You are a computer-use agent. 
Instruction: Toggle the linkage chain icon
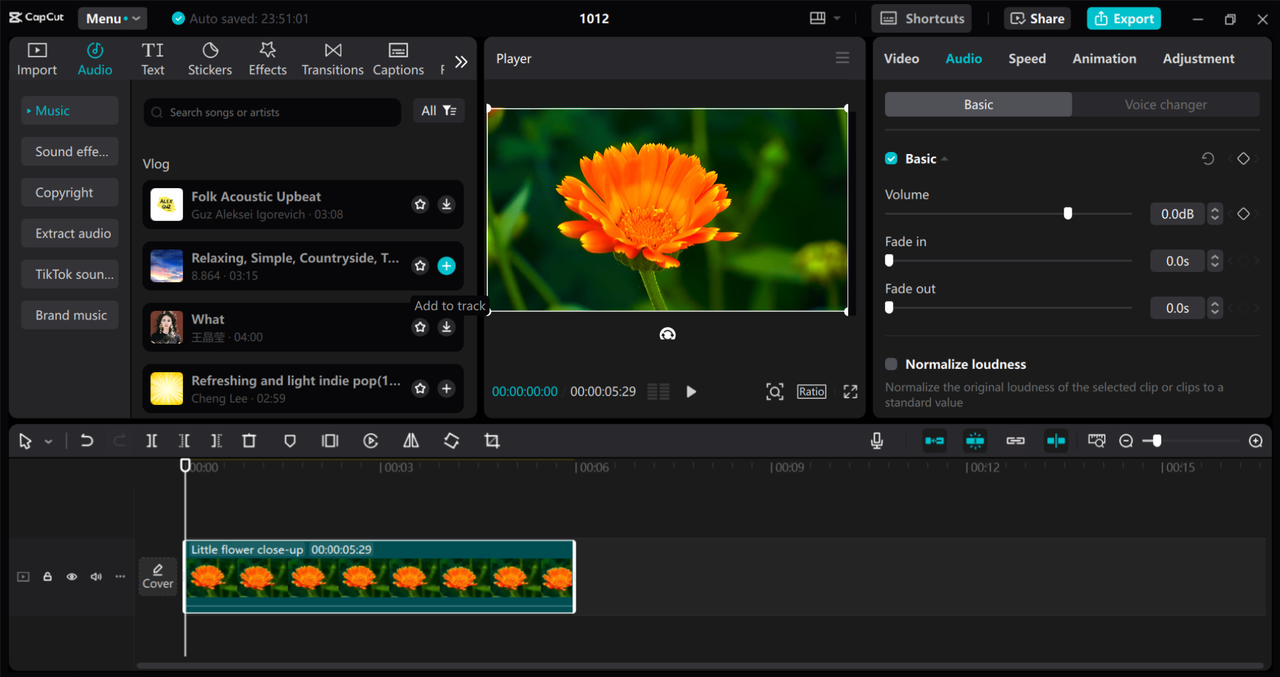pos(1016,441)
